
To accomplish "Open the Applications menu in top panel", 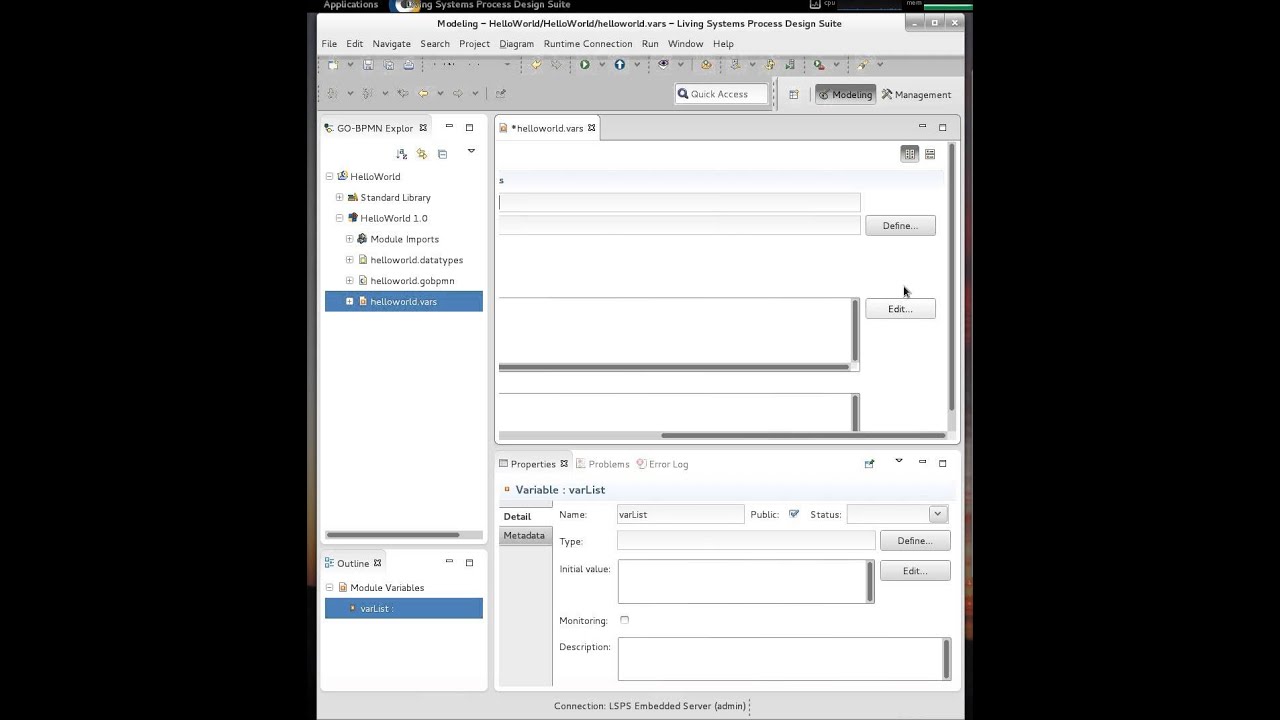I will [350, 5].
